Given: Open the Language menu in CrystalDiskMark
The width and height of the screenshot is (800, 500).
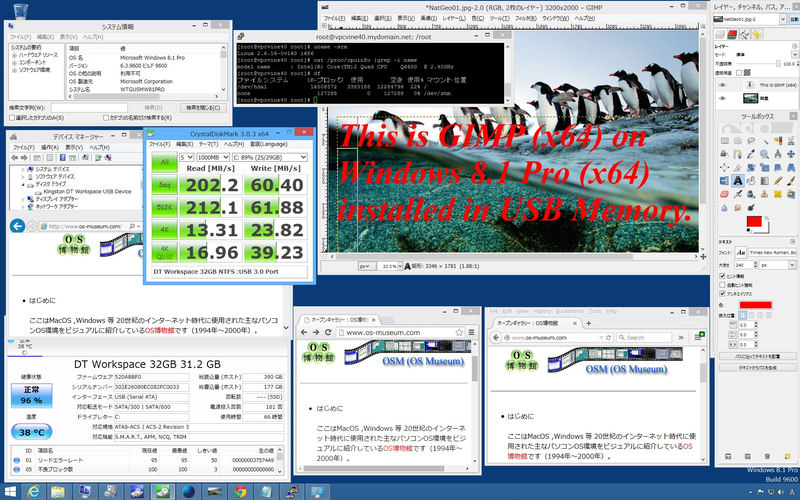Looking at the screenshot, I should [x=268, y=144].
